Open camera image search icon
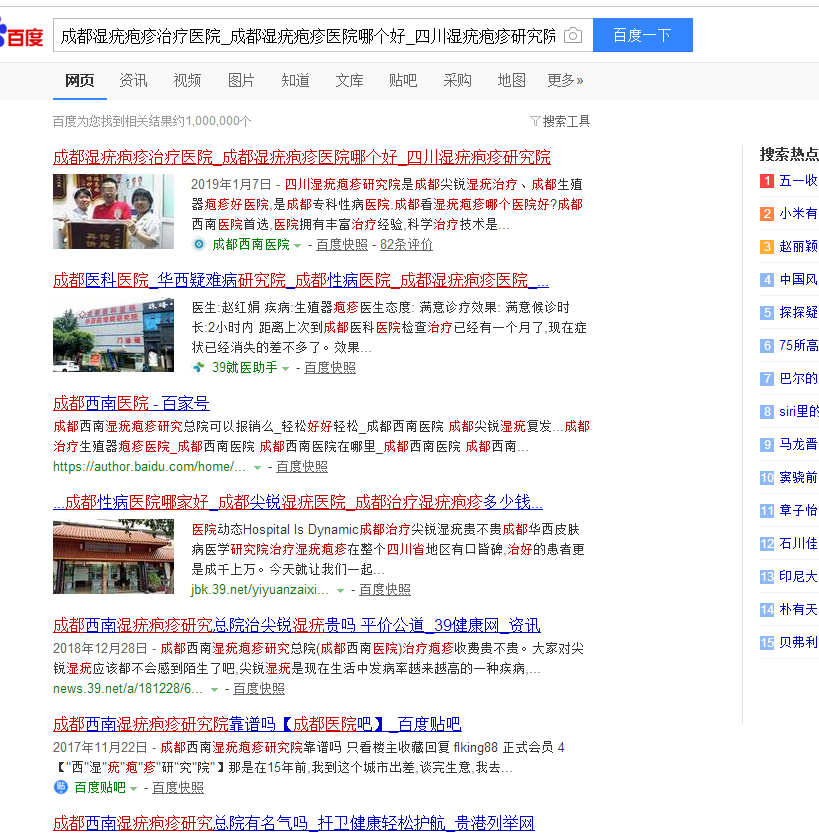 [573, 35]
